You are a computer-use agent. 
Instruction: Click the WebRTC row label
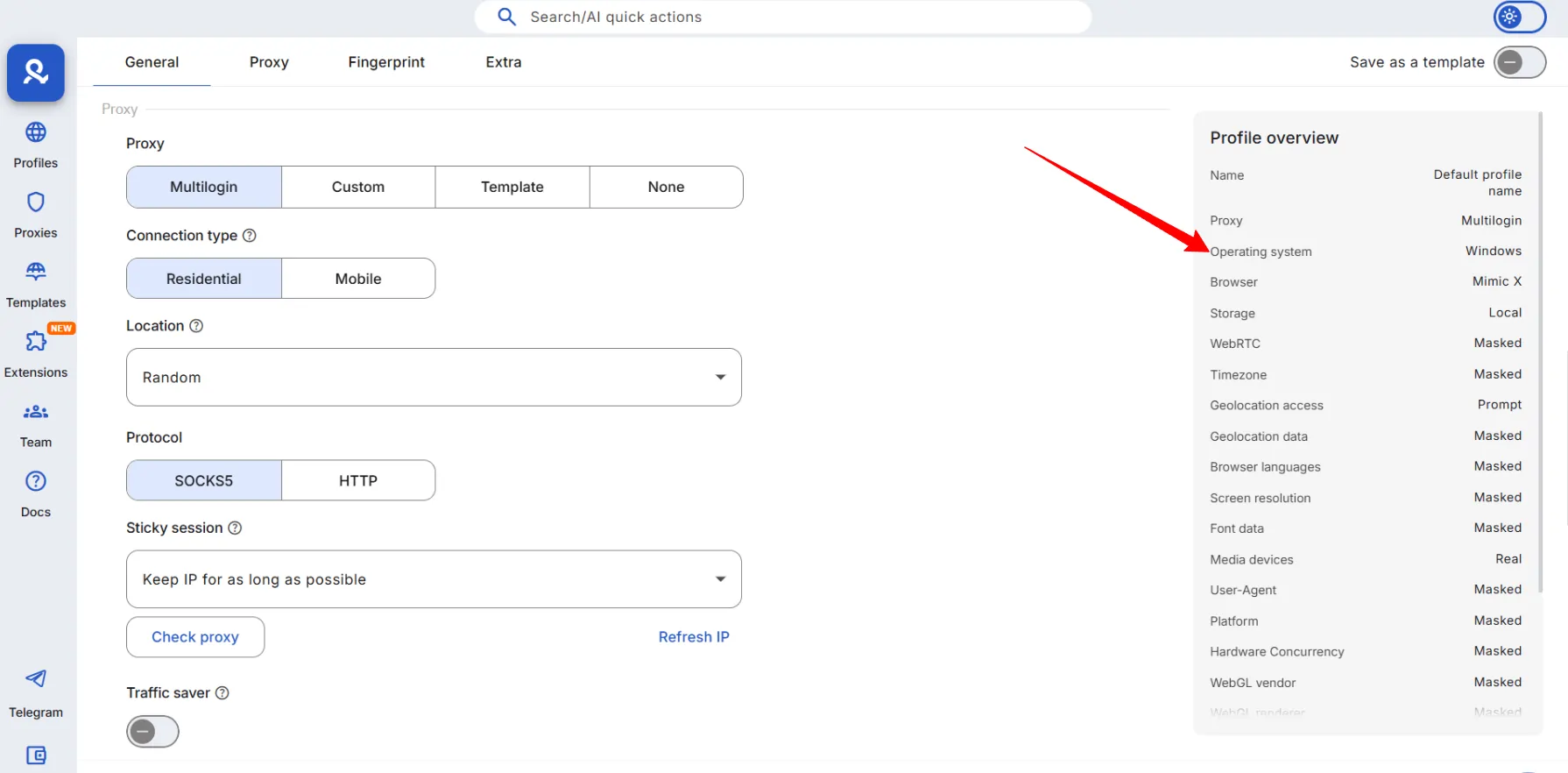(1235, 344)
